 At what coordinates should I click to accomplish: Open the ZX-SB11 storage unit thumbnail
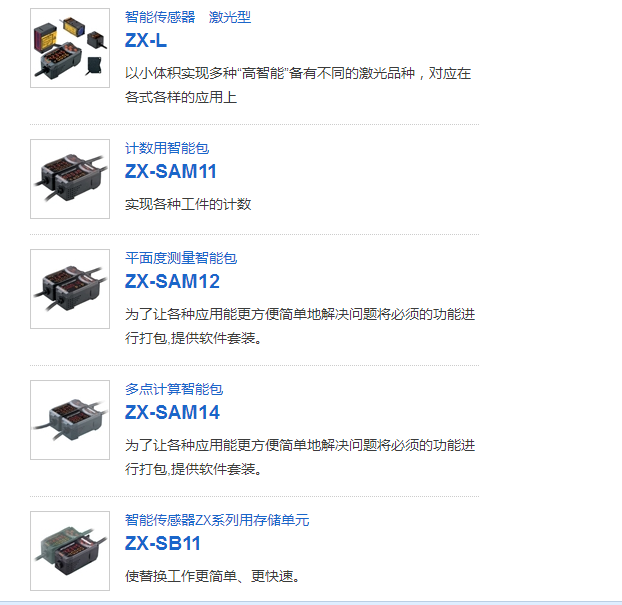coord(70,551)
